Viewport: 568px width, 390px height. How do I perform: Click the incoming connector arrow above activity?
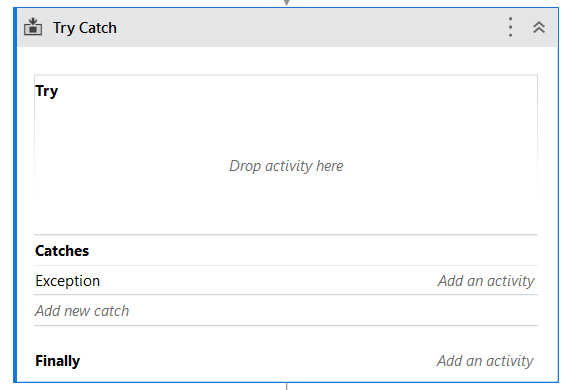point(287,3)
